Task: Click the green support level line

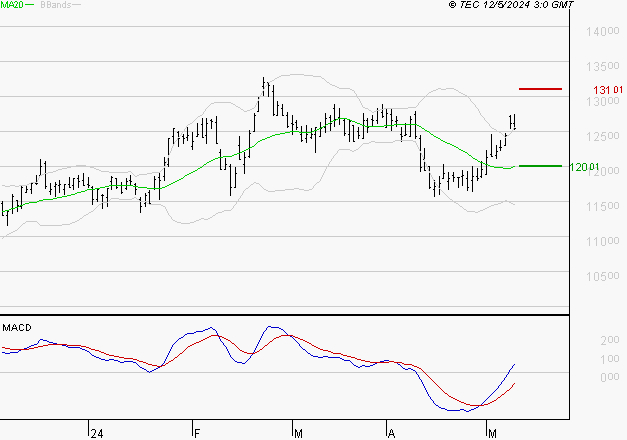Action: 540,166
